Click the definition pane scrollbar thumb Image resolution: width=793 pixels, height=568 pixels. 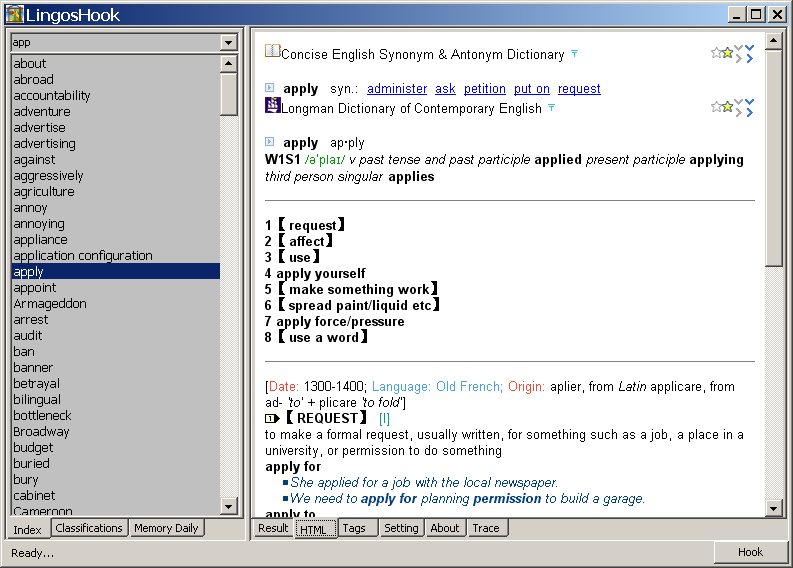click(x=774, y=158)
